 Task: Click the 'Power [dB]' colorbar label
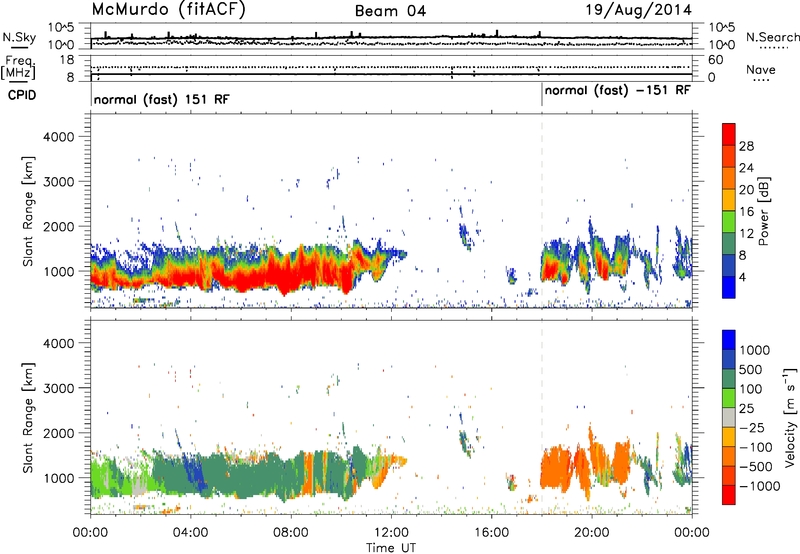[763, 211]
